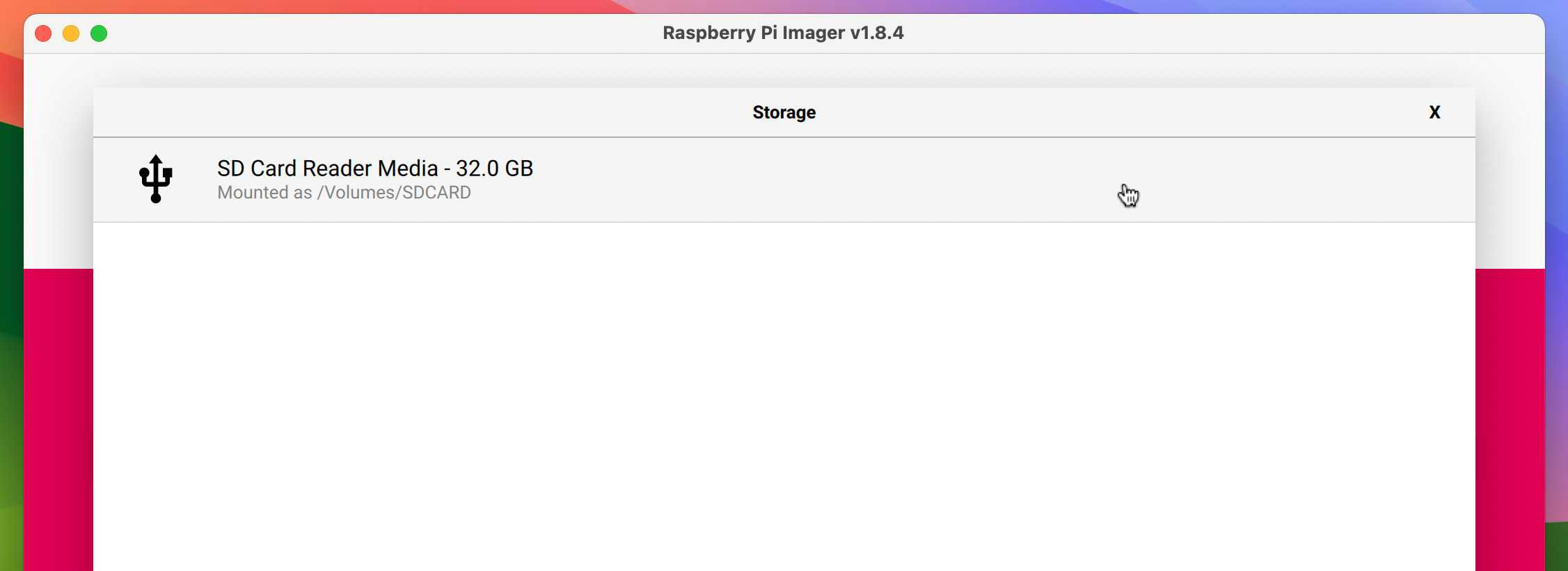1568x571 pixels.
Task: Click the empty white storage list area
Action: click(784, 397)
